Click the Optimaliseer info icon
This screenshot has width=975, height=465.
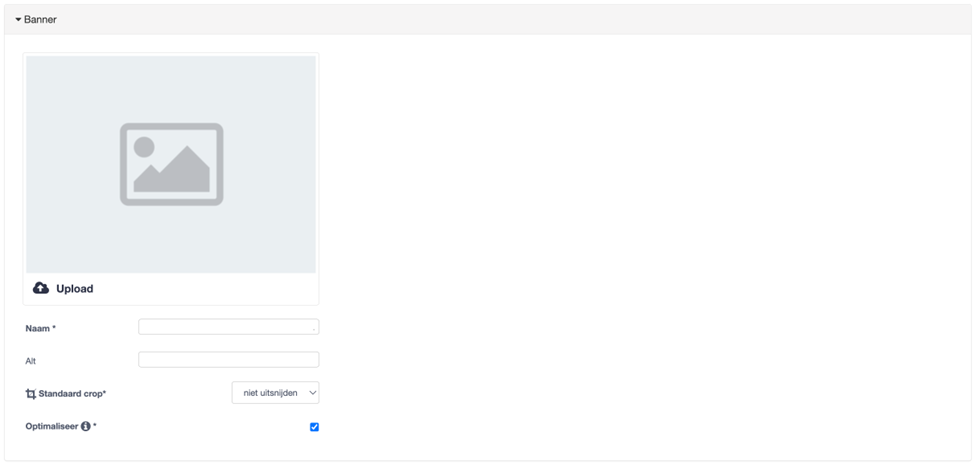click(86, 426)
